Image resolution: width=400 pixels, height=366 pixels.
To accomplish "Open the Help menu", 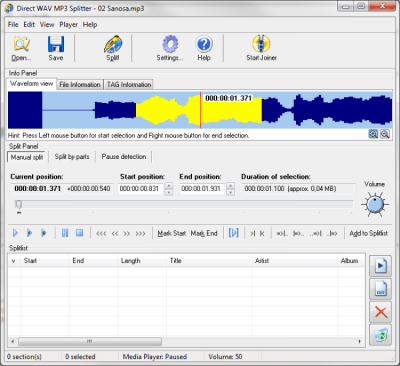I will [90, 25].
